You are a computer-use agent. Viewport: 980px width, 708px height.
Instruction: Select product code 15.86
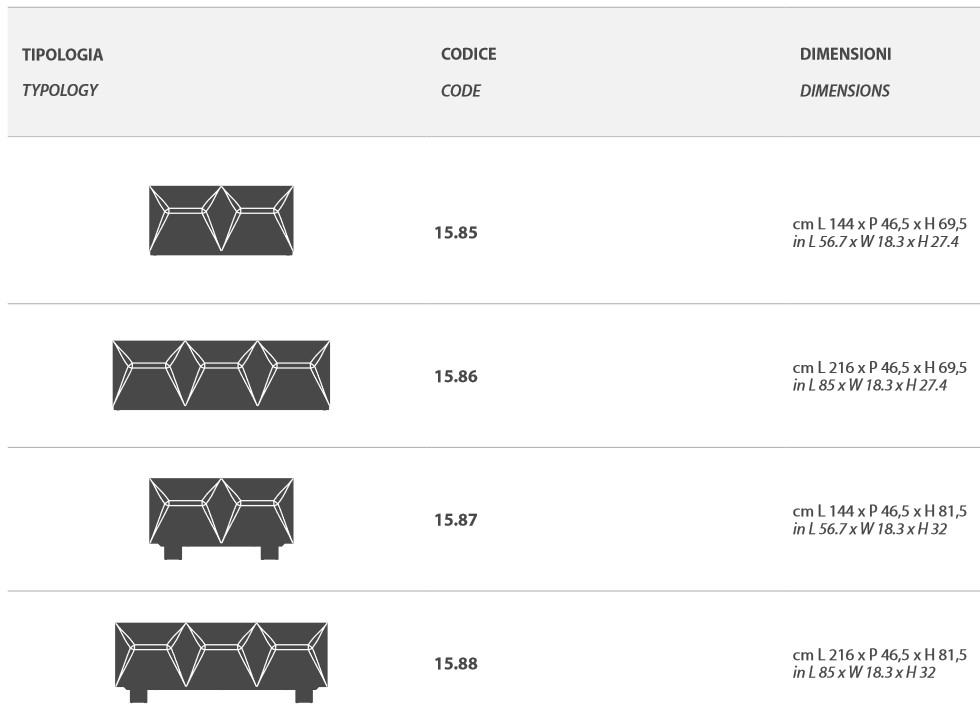point(456,378)
